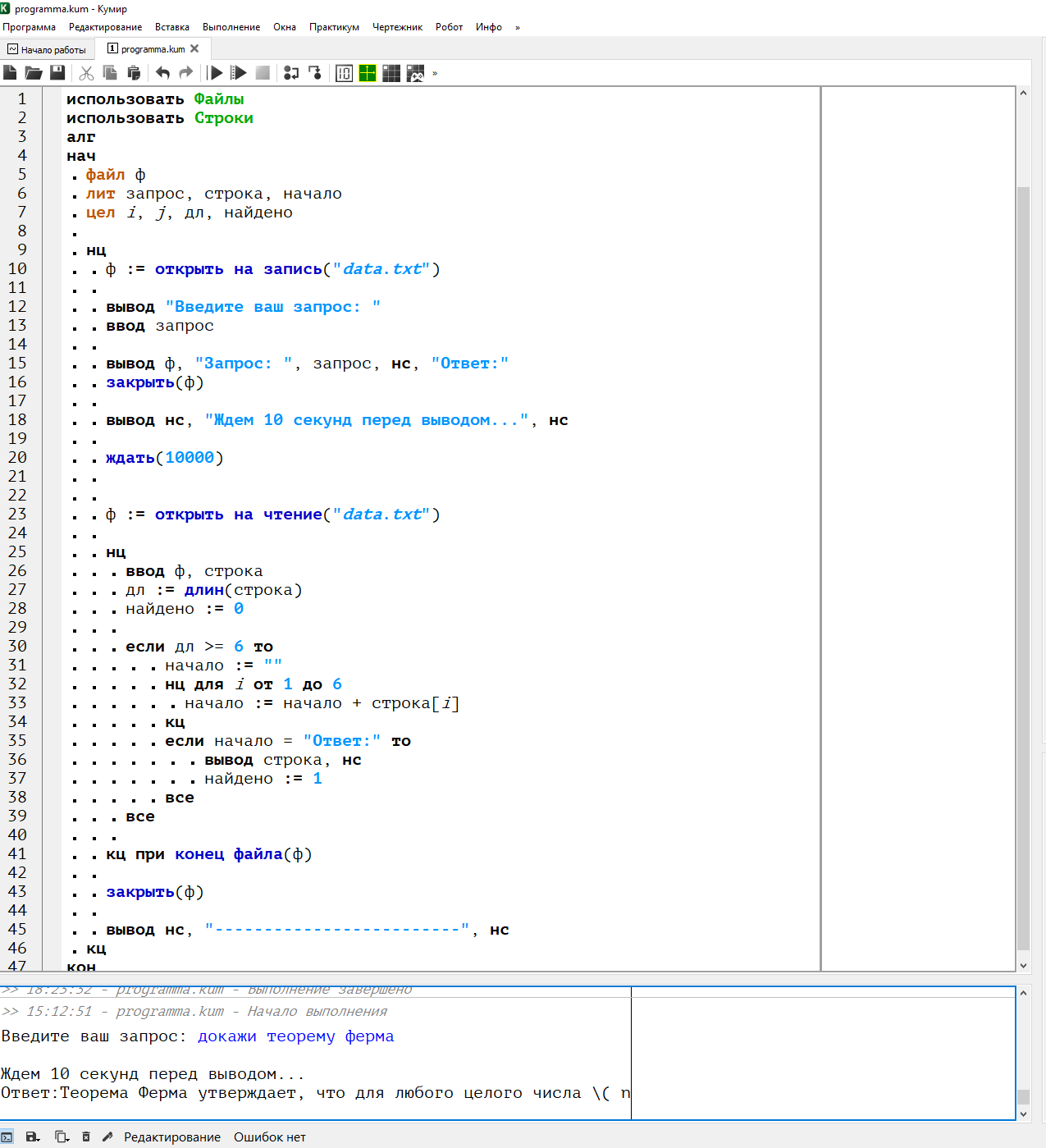Stop program execution with the square button
The height and width of the screenshot is (1148, 1046).
coord(263,73)
